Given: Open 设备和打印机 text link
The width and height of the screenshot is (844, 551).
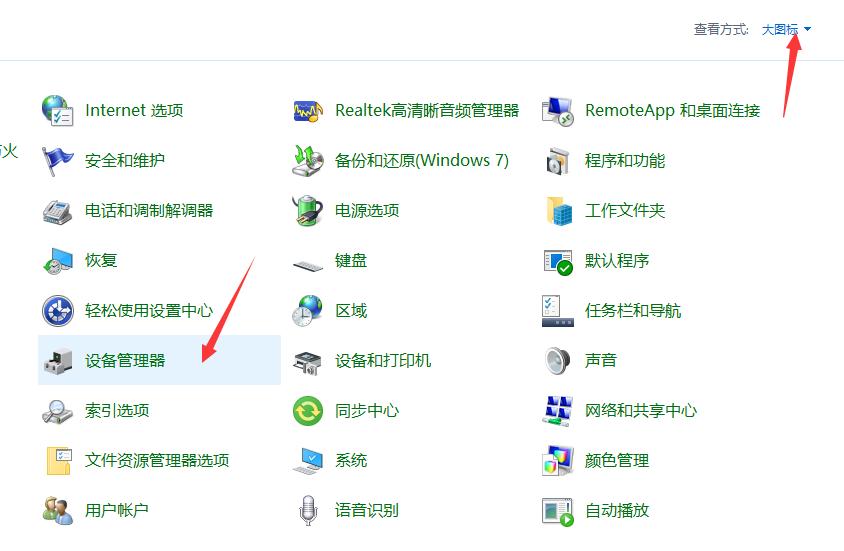Looking at the screenshot, I should 383,361.
